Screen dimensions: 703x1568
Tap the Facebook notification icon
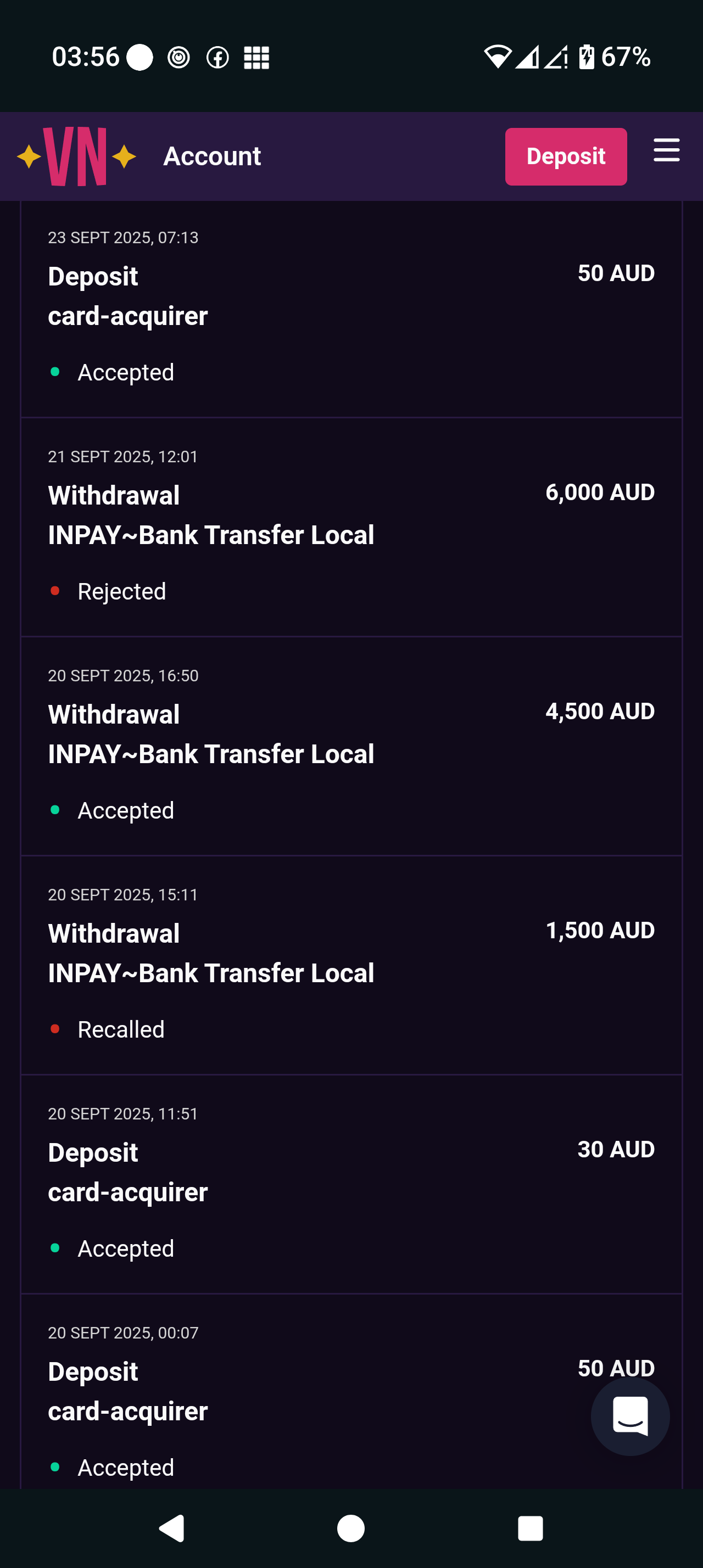pyautogui.click(x=217, y=58)
